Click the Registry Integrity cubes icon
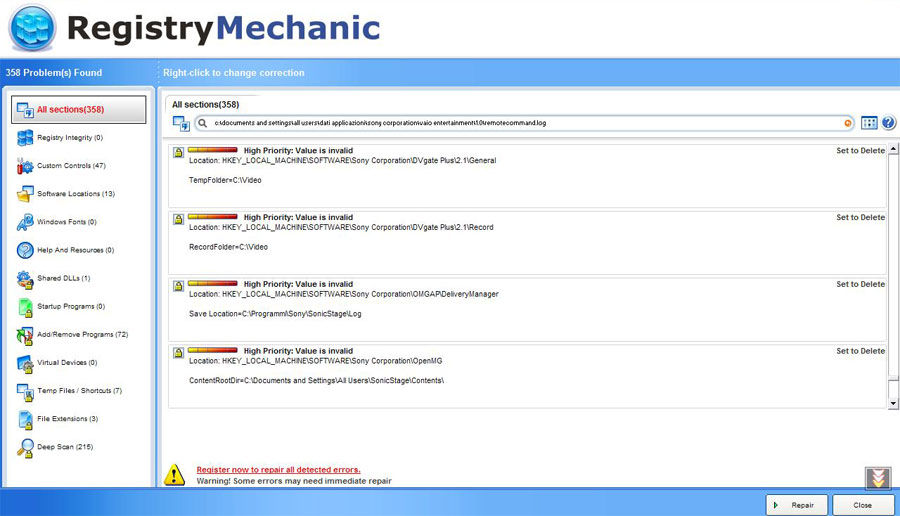The image size is (900, 516). coord(25,138)
